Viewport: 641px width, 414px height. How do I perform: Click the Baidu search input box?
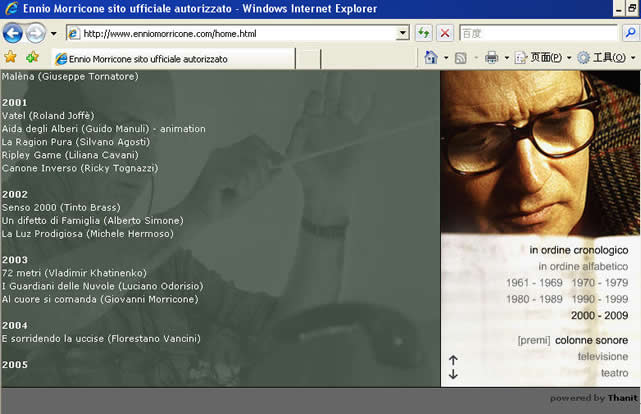click(538, 34)
